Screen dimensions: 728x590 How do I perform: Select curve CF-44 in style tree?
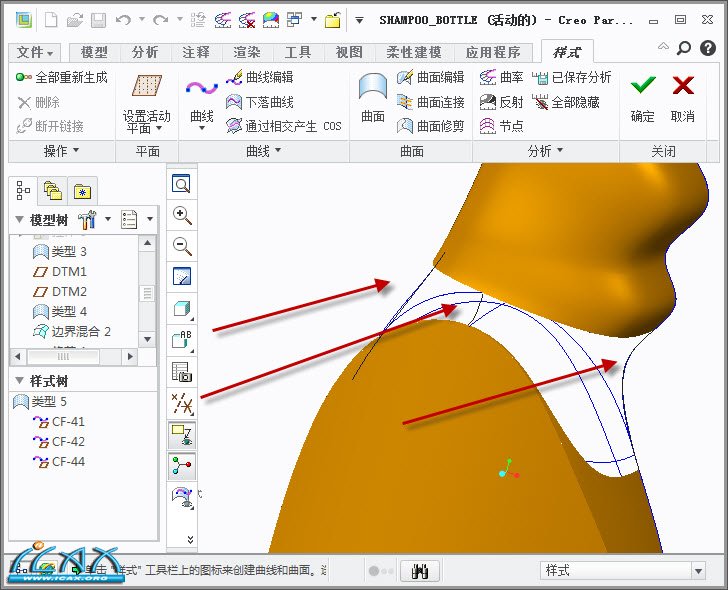[x=59, y=461]
